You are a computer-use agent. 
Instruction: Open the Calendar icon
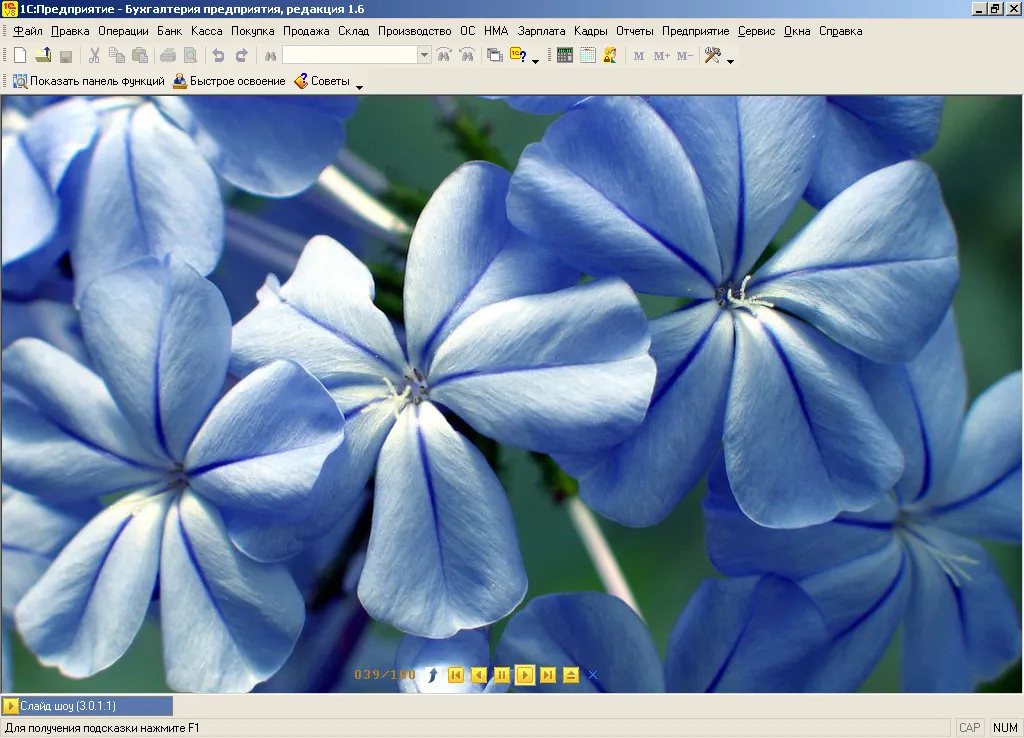coord(588,56)
